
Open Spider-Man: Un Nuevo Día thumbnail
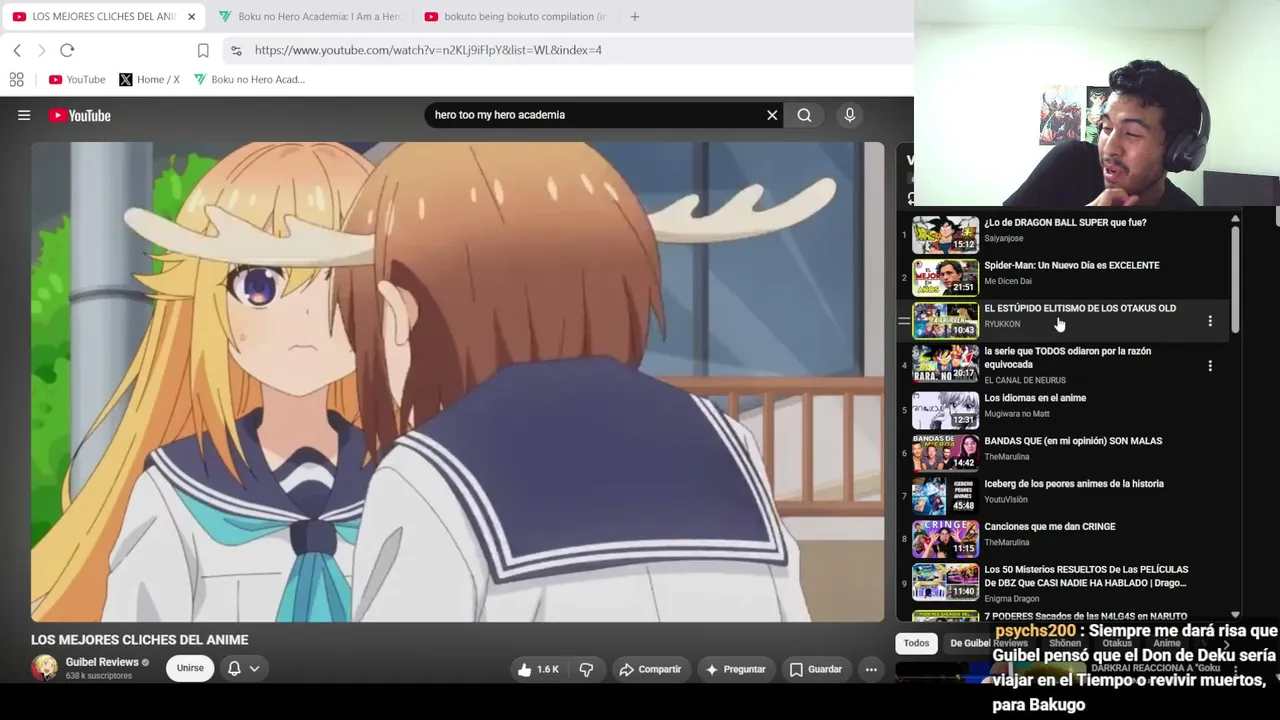coord(945,278)
